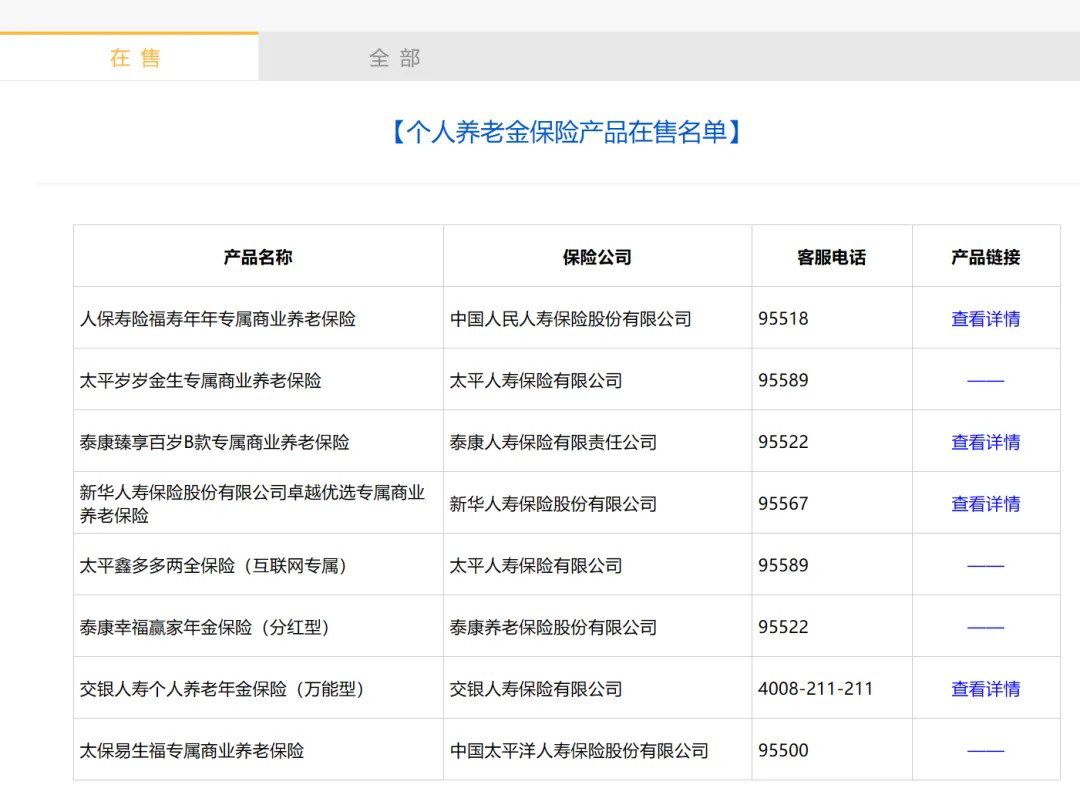1080x795 pixels.
Task: Open 查看详情 for 人保寿险福寿年年 product
Action: pyautogui.click(x=985, y=319)
